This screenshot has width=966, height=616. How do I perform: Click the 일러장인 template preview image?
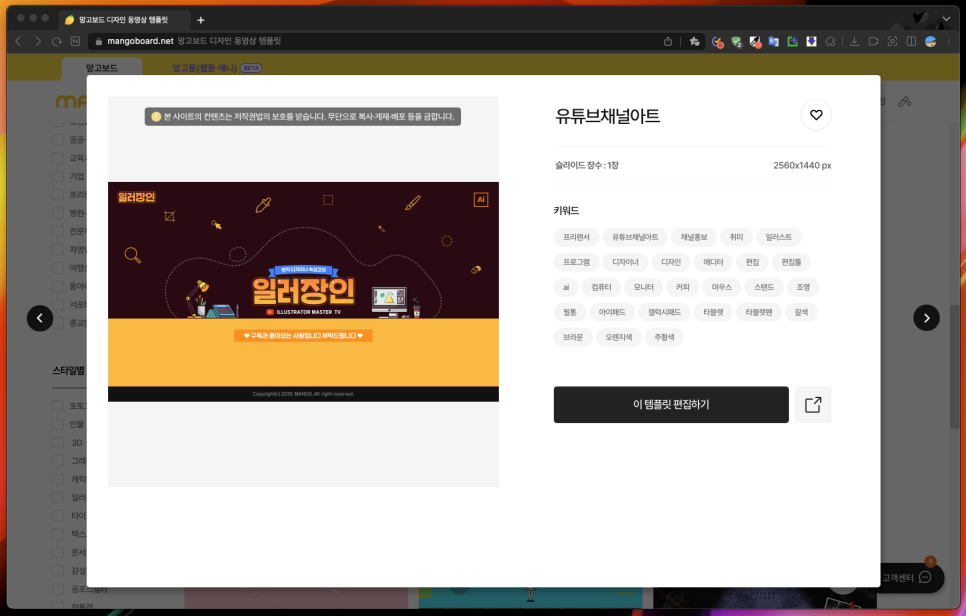pos(303,292)
